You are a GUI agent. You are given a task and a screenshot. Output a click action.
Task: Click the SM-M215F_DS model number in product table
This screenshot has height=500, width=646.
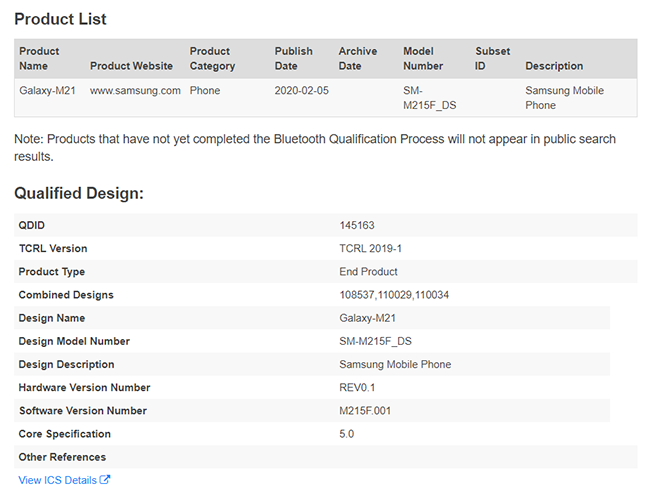click(429, 98)
